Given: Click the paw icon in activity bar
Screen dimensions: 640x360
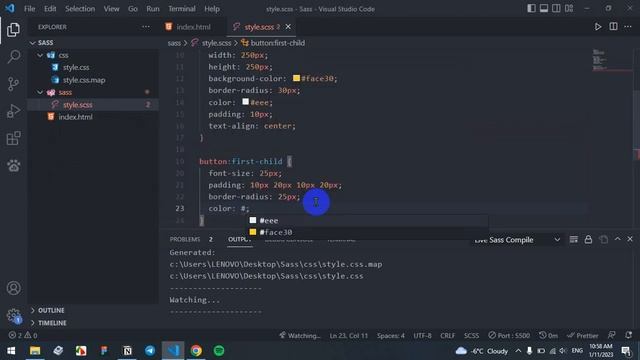Looking at the screenshot, I should click(13, 165).
